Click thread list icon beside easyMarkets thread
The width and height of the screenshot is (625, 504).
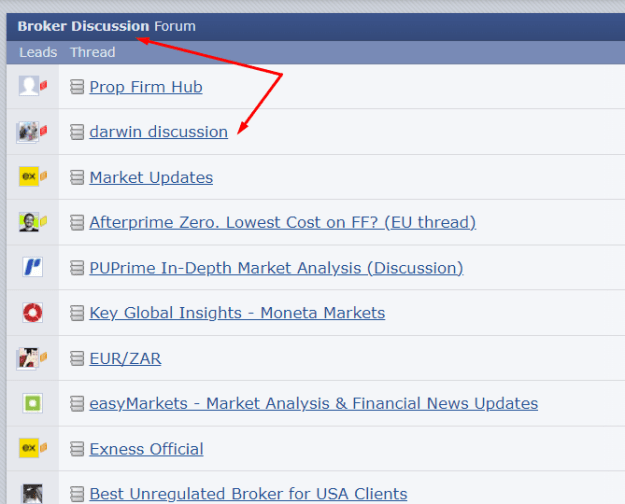coord(77,404)
